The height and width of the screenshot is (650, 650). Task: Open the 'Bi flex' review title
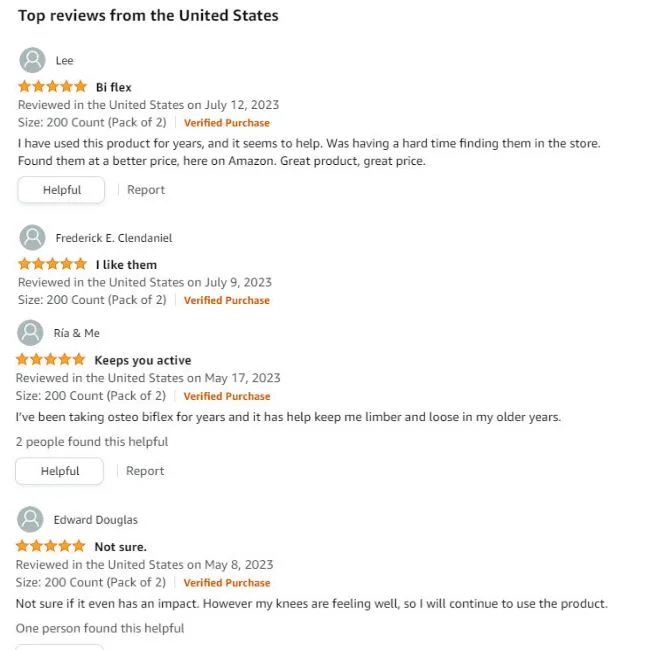[114, 87]
